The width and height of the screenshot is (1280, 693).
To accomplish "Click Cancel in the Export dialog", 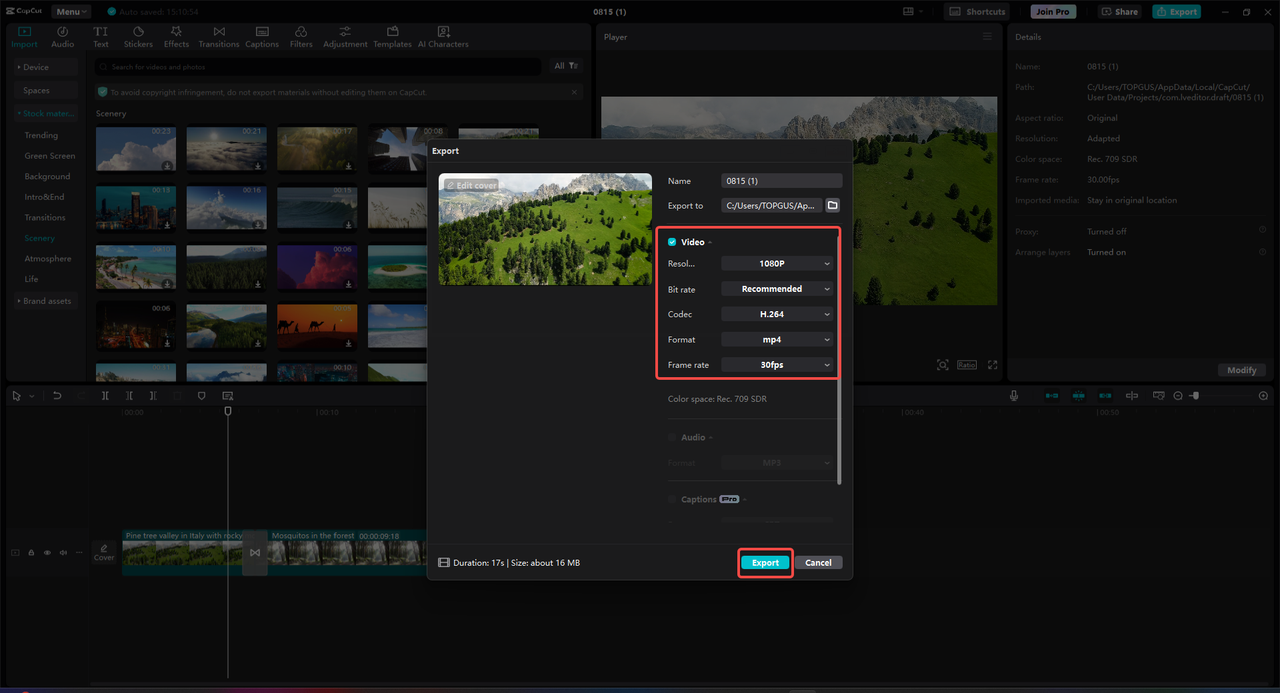I will pyautogui.click(x=818, y=563).
